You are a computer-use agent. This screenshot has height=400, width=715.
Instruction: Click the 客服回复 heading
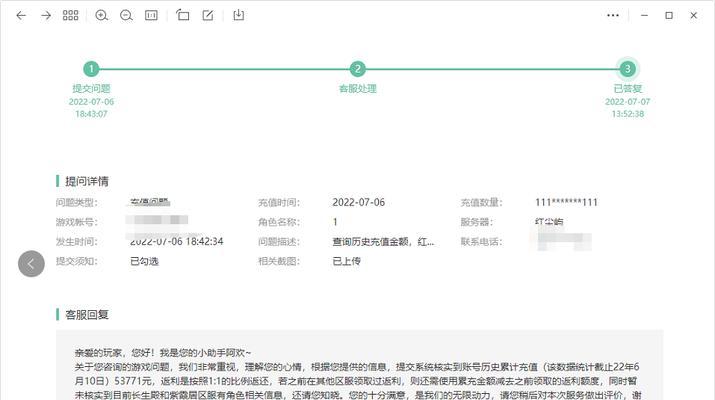[87, 315]
